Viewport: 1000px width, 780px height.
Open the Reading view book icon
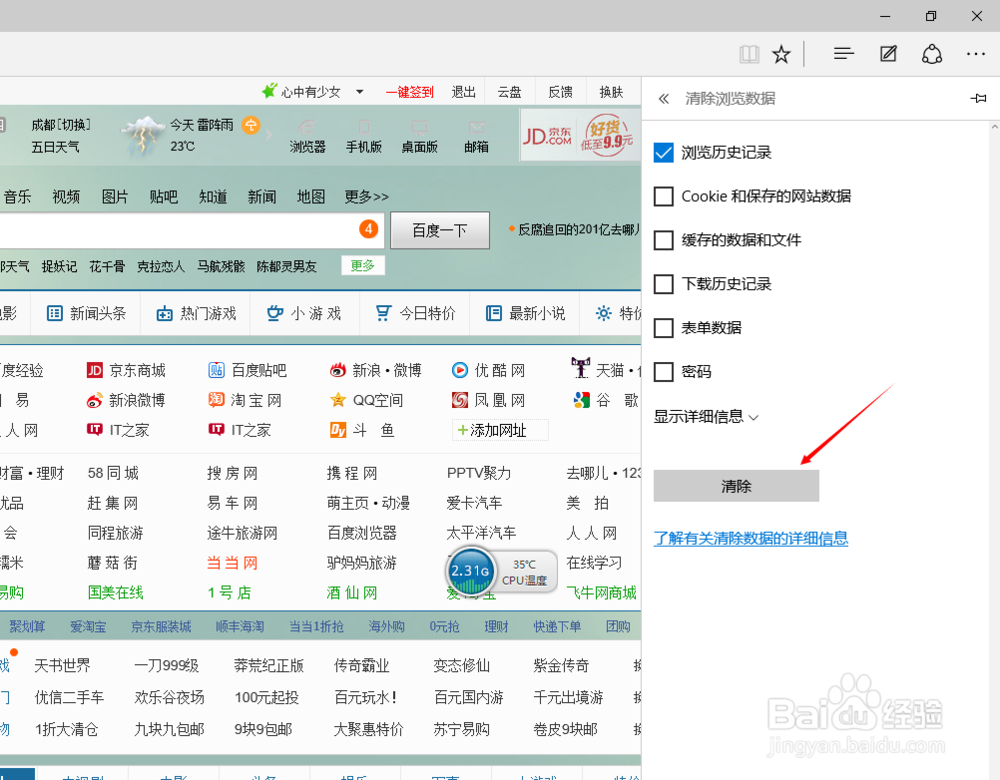click(x=749, y=54)
